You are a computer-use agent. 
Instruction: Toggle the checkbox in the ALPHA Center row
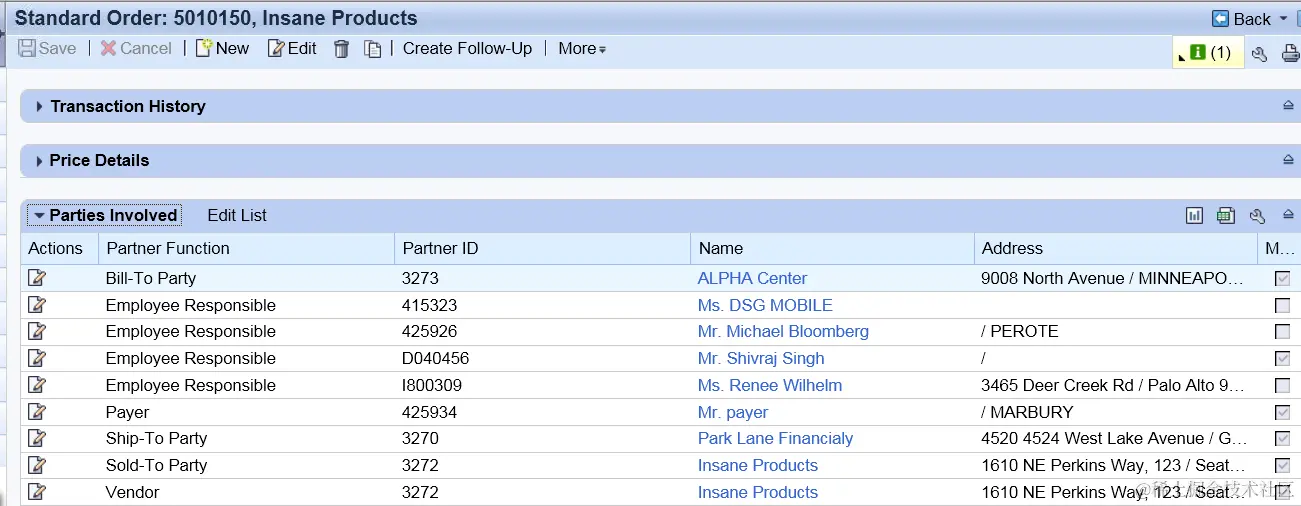(1282, 279)
